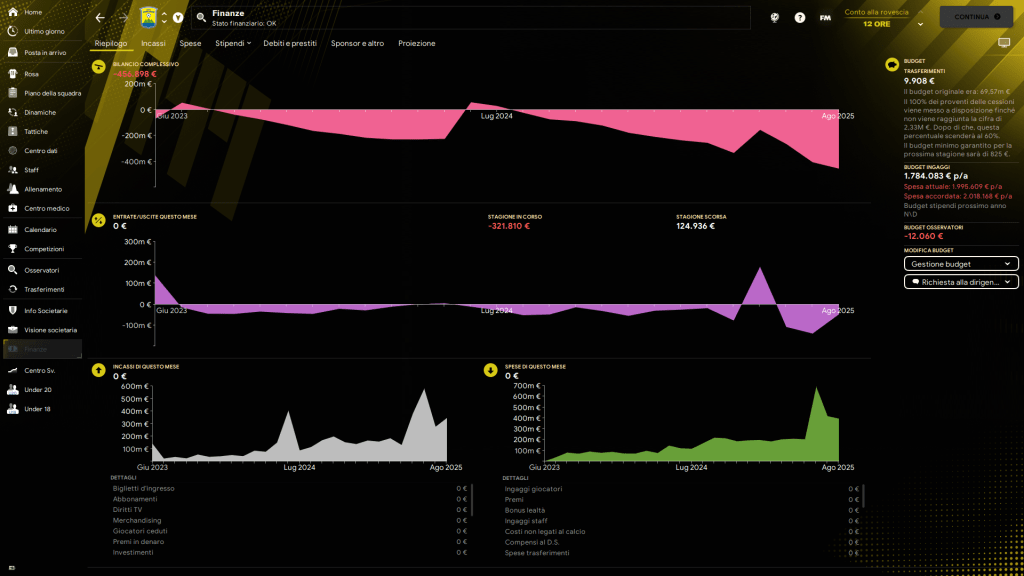Open Richiesta alla dirigenza dropdown
The image size is (1024, 576).
point(961,283)
